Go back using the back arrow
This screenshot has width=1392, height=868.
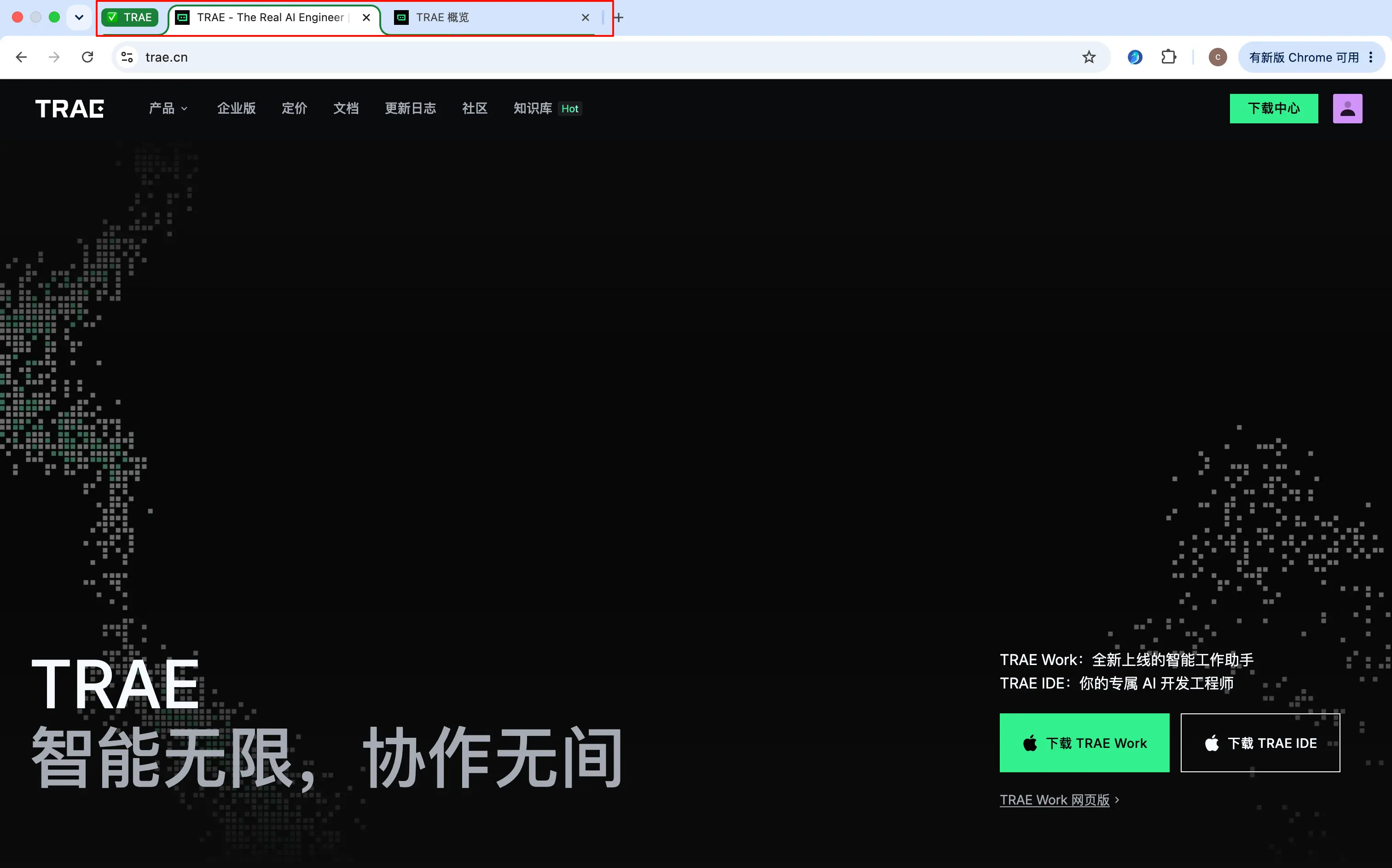click(21, 58)
